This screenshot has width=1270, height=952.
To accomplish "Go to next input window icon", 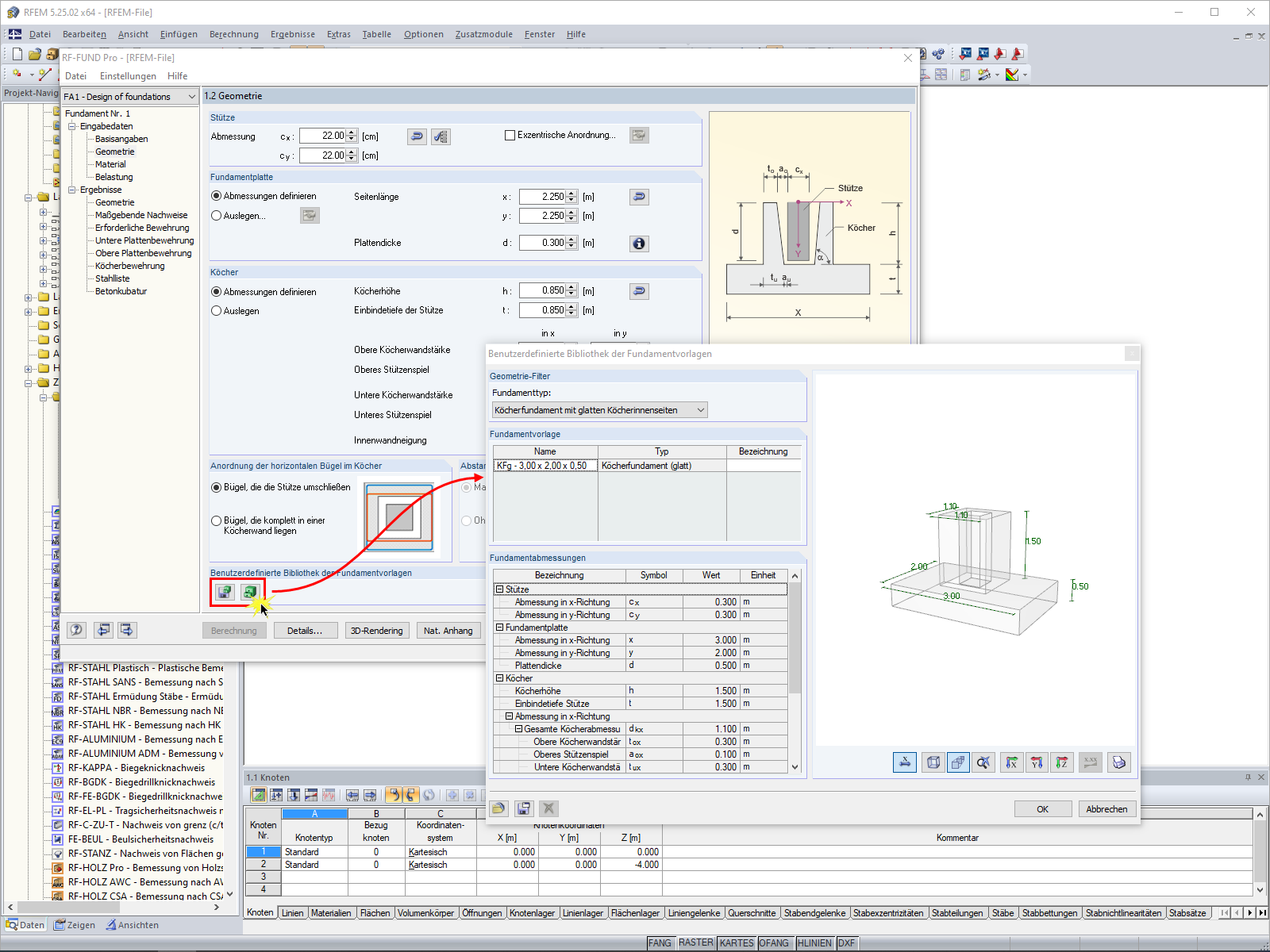I will point(127,630).
